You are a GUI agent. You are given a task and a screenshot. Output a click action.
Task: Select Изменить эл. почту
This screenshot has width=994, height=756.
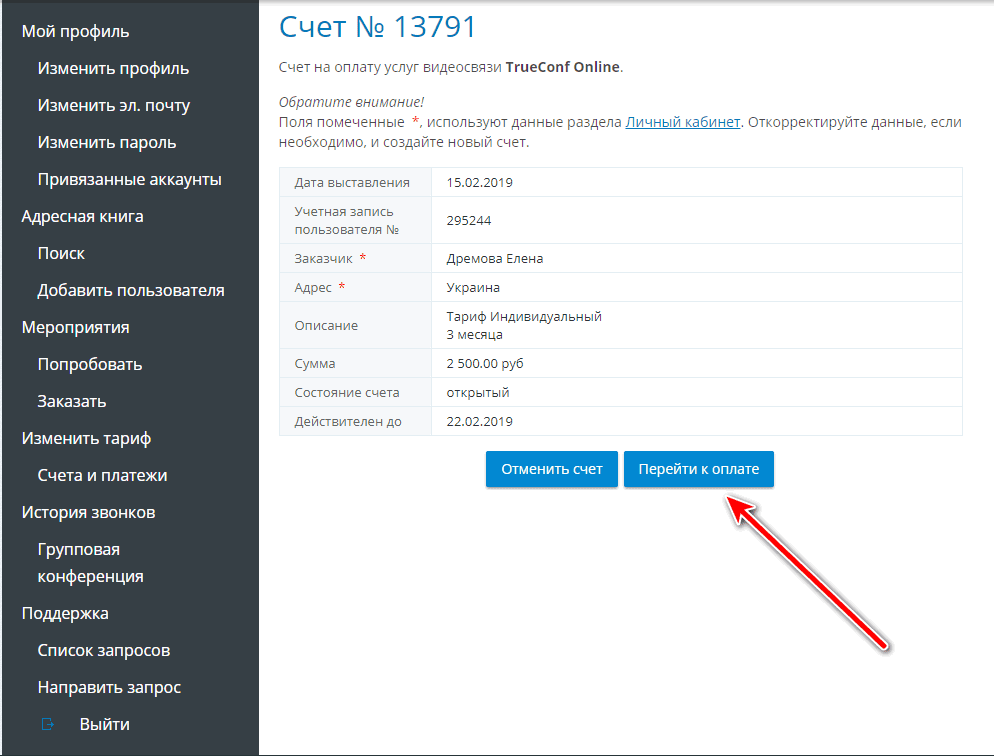113,105
